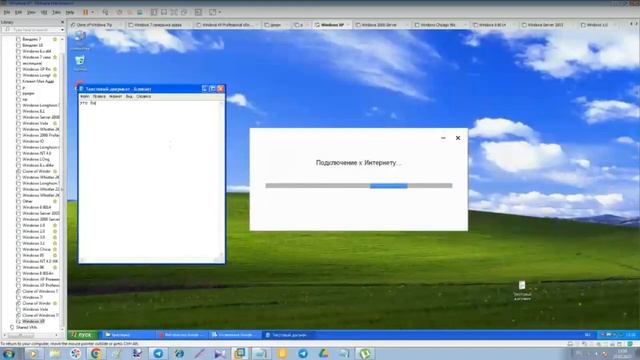The width and height of the screenshot is (640, 360).
Task: Close the Library panel with its X
Action: (62, 22)
